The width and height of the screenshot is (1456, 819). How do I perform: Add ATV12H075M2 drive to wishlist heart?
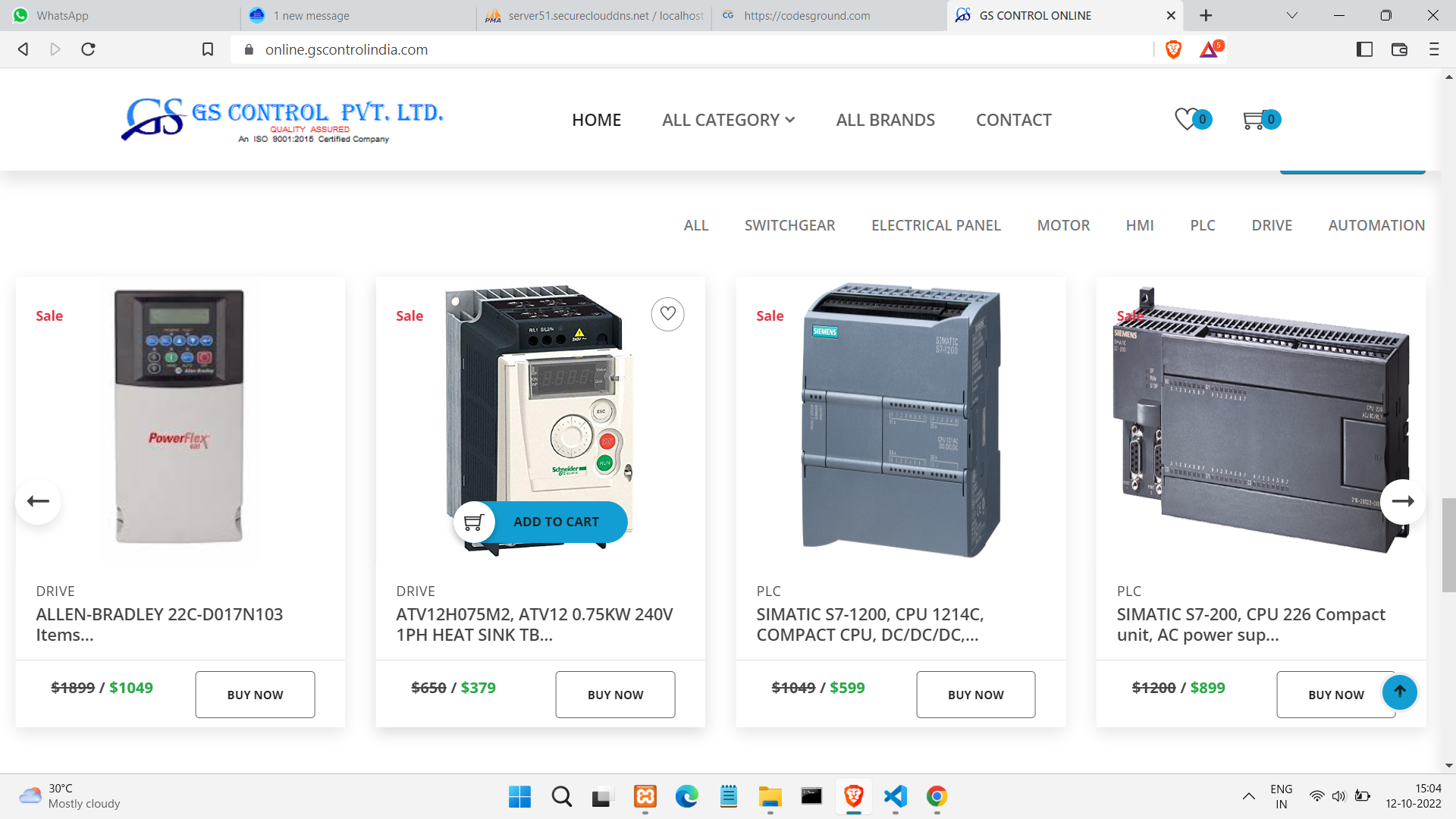tap(667, 314)
